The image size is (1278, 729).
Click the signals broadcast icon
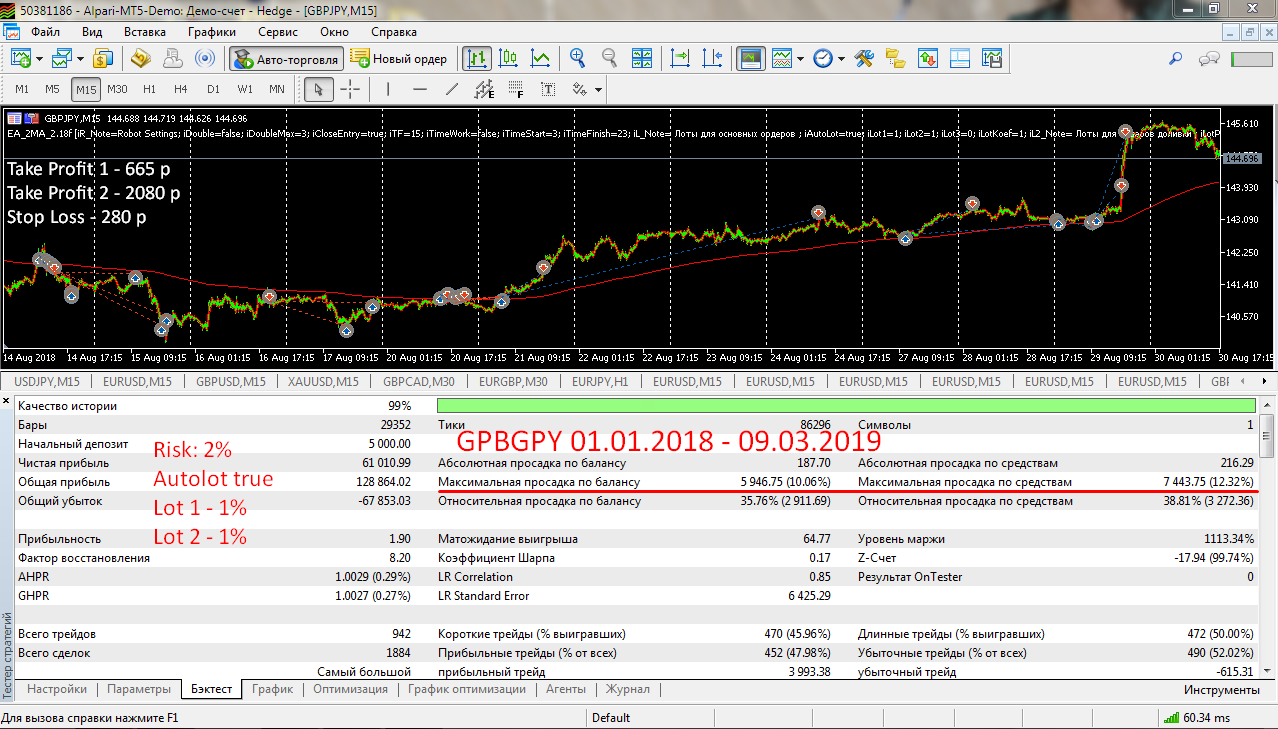click(x=204, y=58)
